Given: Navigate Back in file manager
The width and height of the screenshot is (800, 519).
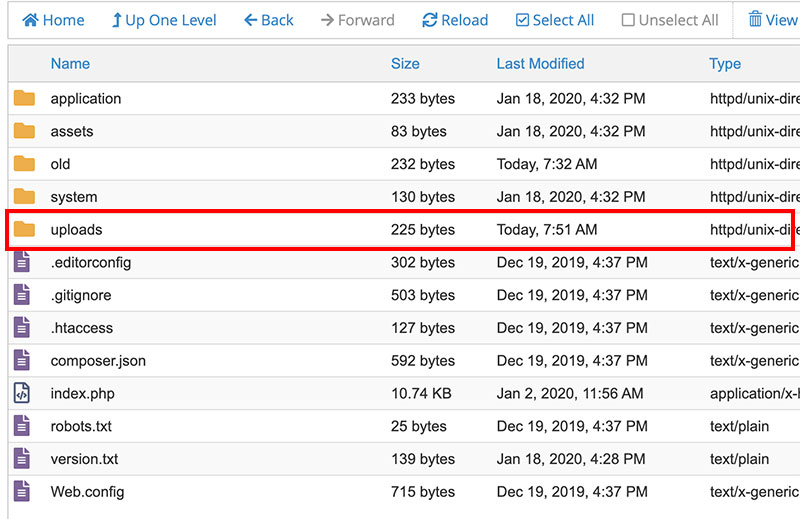Looking at the screenshot, I should pyautogui.click(x=269, y=20).
